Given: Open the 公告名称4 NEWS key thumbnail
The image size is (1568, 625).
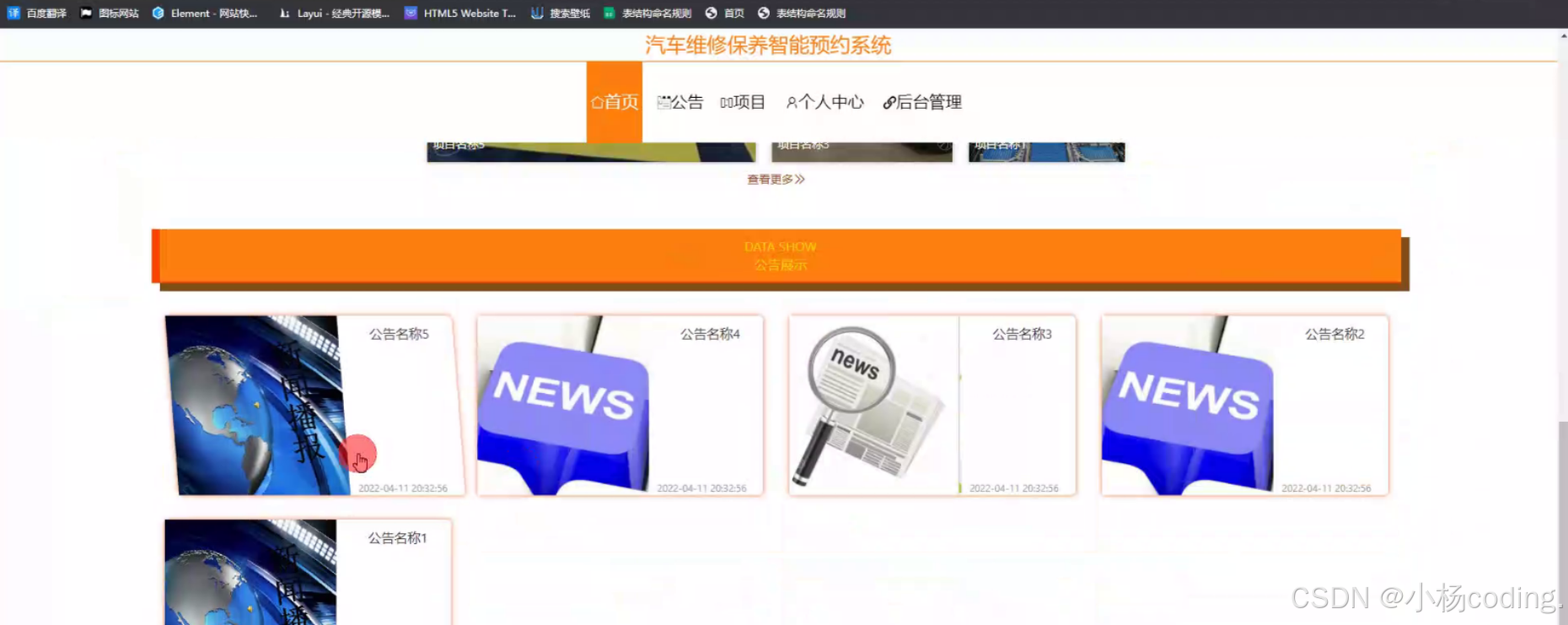Looking at the screenshot, I should 563,405.
